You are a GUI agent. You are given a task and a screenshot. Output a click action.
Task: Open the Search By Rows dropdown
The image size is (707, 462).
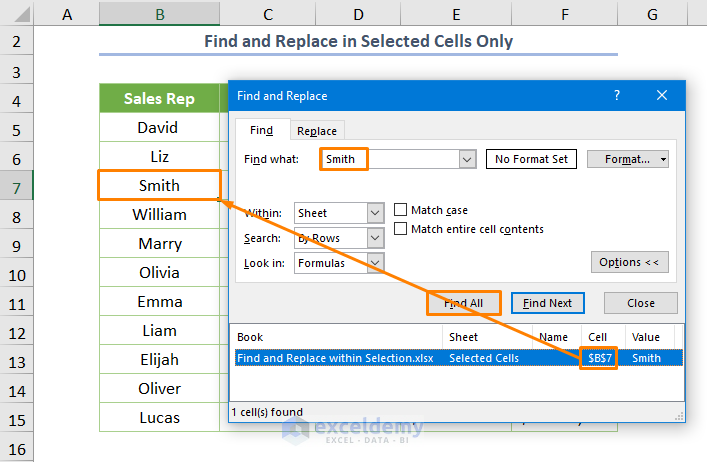(x=375, y=238)
